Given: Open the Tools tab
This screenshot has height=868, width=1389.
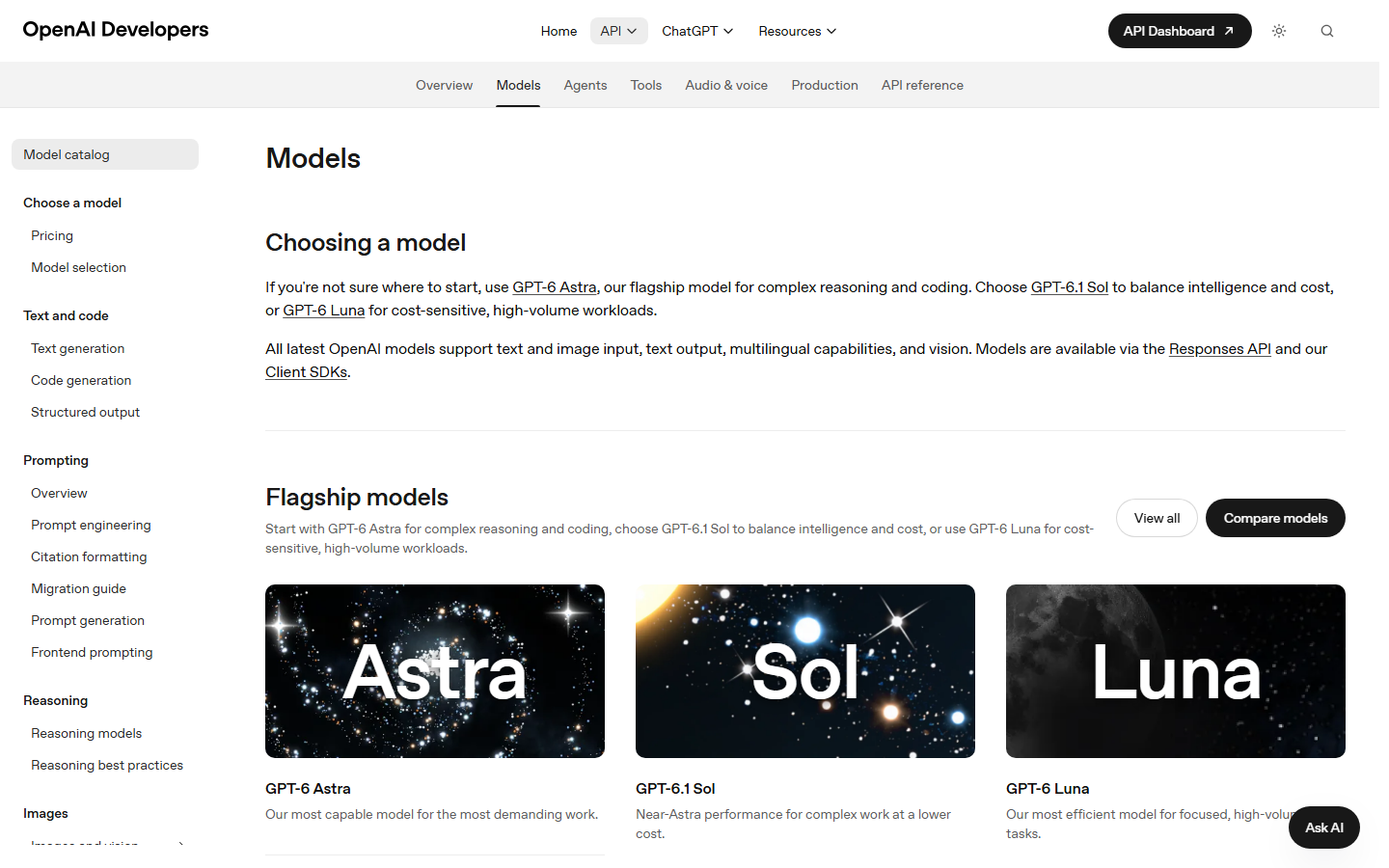Looking at the screenshot, I should (x=646, y=85).
